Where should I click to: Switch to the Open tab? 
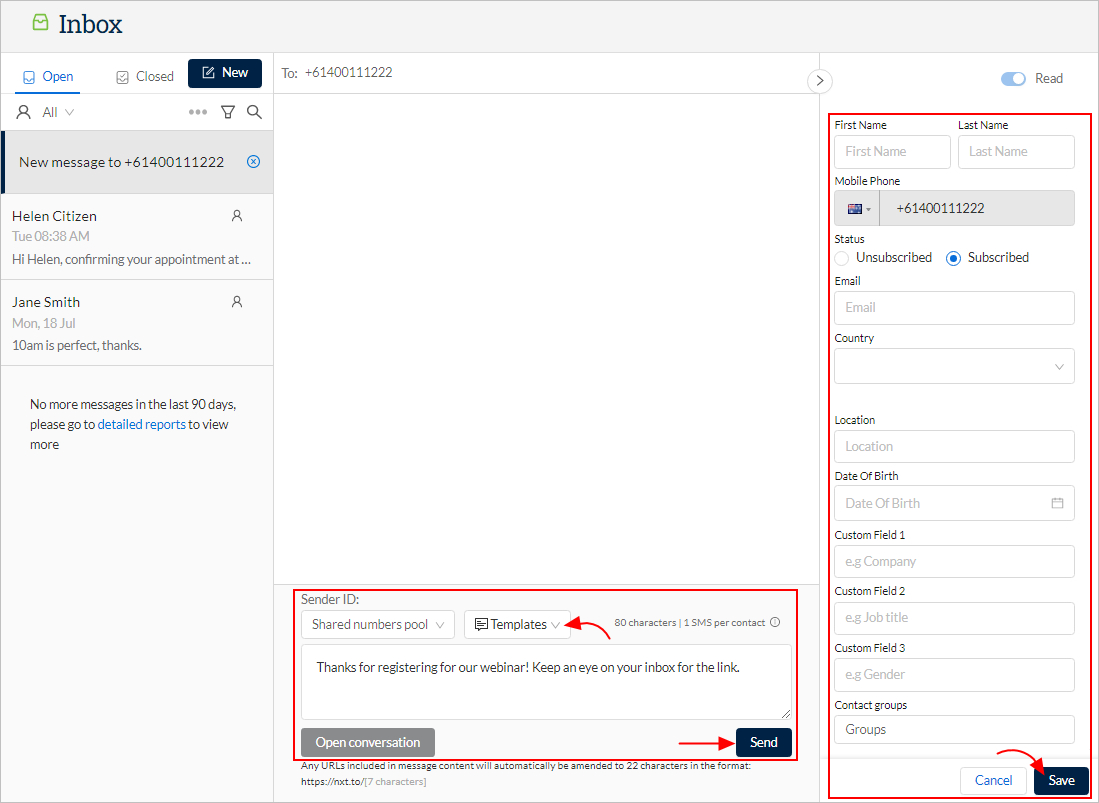pyautogui.click(x=47, y=75)
